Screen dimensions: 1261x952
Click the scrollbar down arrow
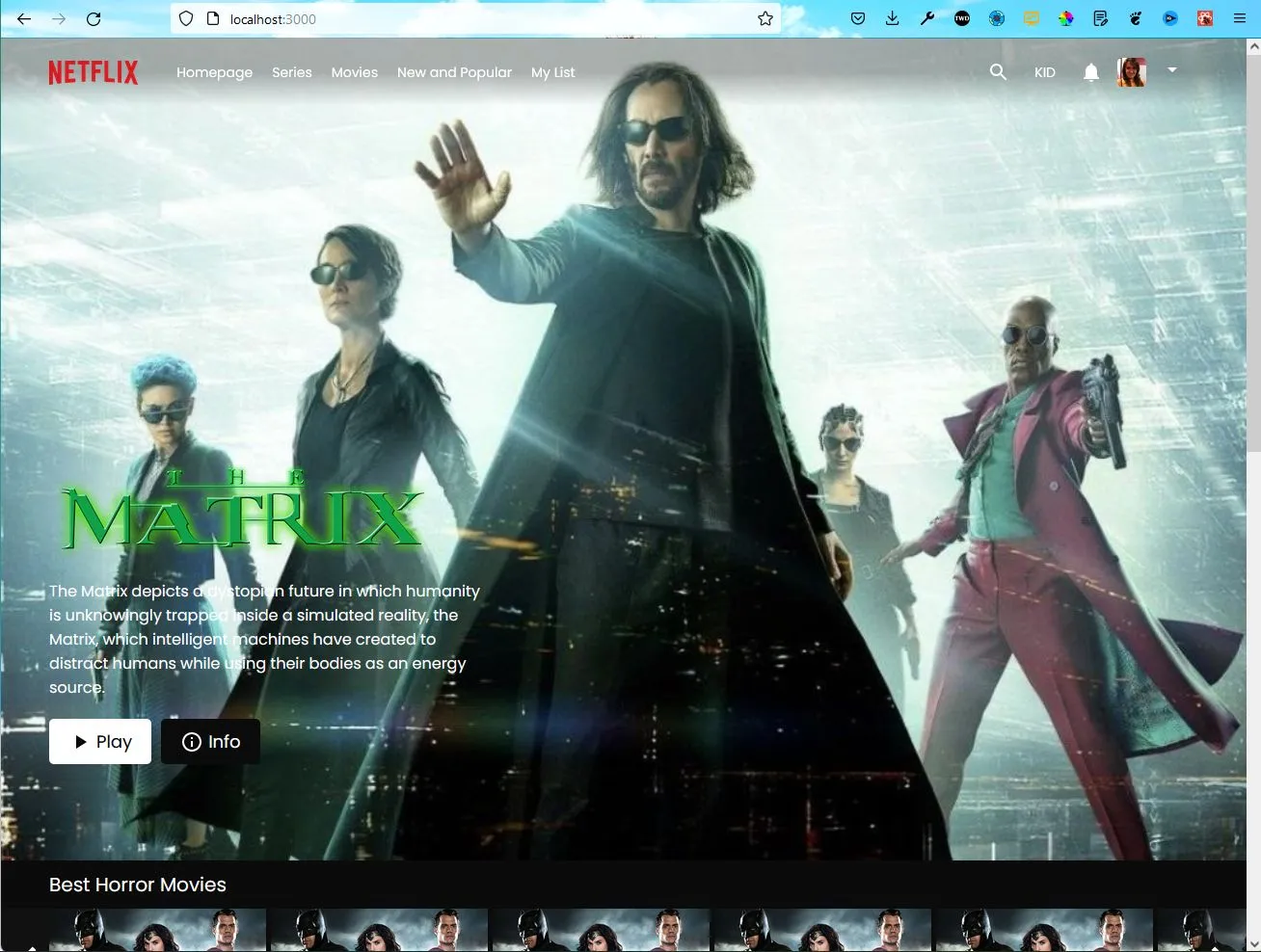coord(1253,944)
